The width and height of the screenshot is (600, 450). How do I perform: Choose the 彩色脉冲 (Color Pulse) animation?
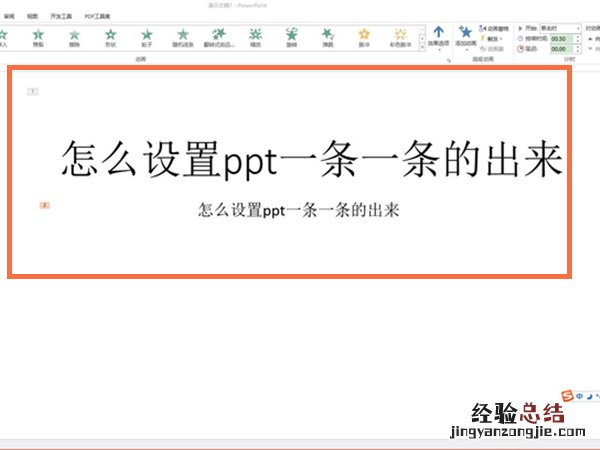point(400,38)
